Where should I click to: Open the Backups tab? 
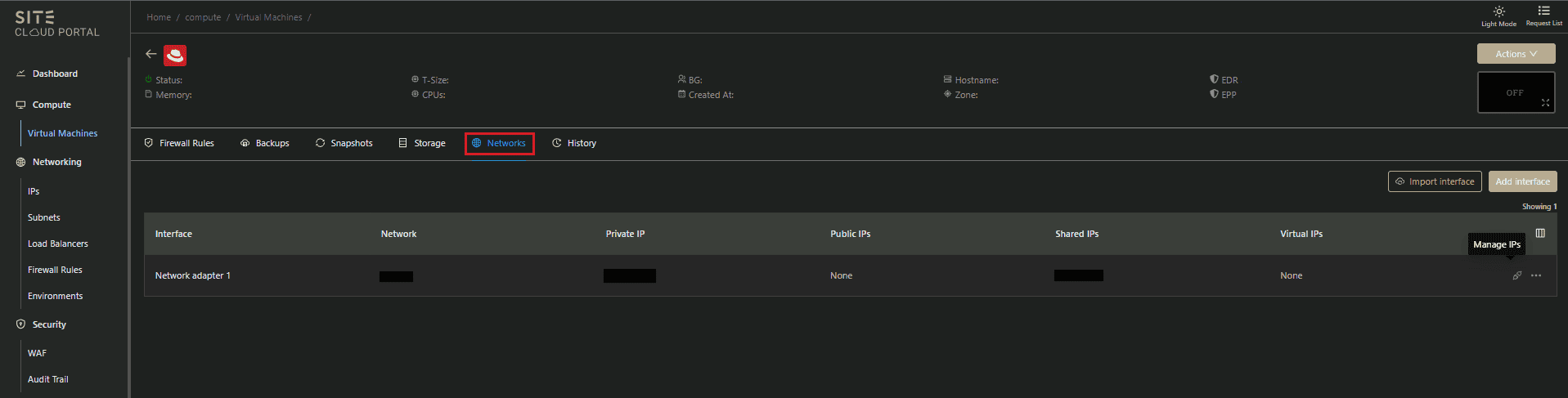tap(265, 143)
